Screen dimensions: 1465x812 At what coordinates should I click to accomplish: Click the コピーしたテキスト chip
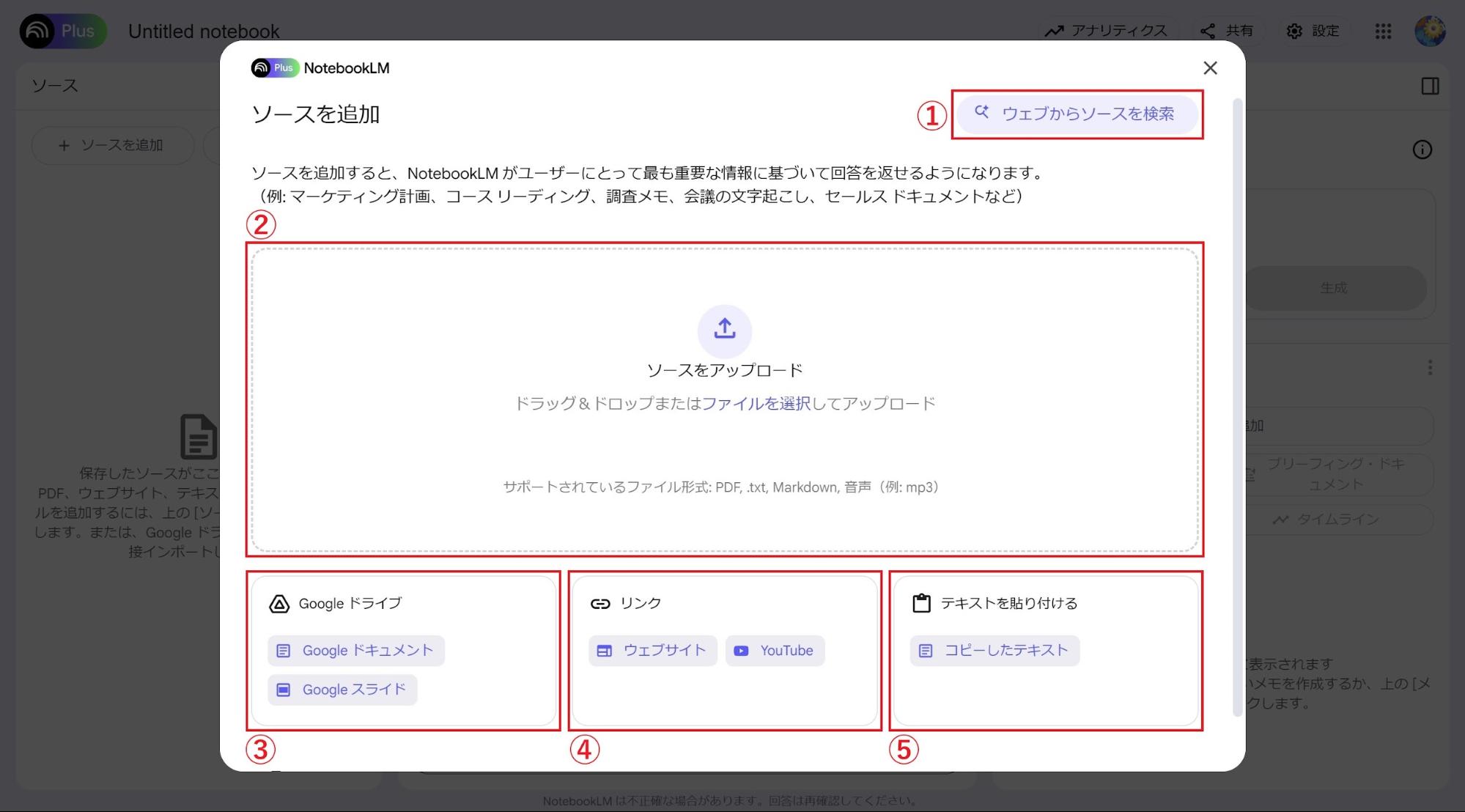pos(994,651)
